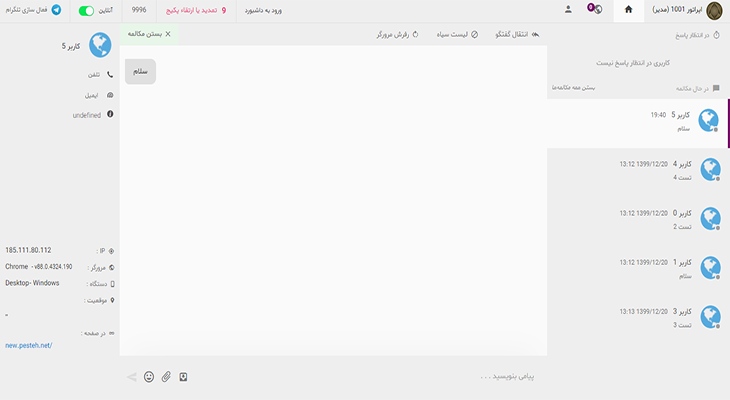Viewport: 730px width, 400px height.
Task: Open the user profile icon in header
Action: pos(568,10)
